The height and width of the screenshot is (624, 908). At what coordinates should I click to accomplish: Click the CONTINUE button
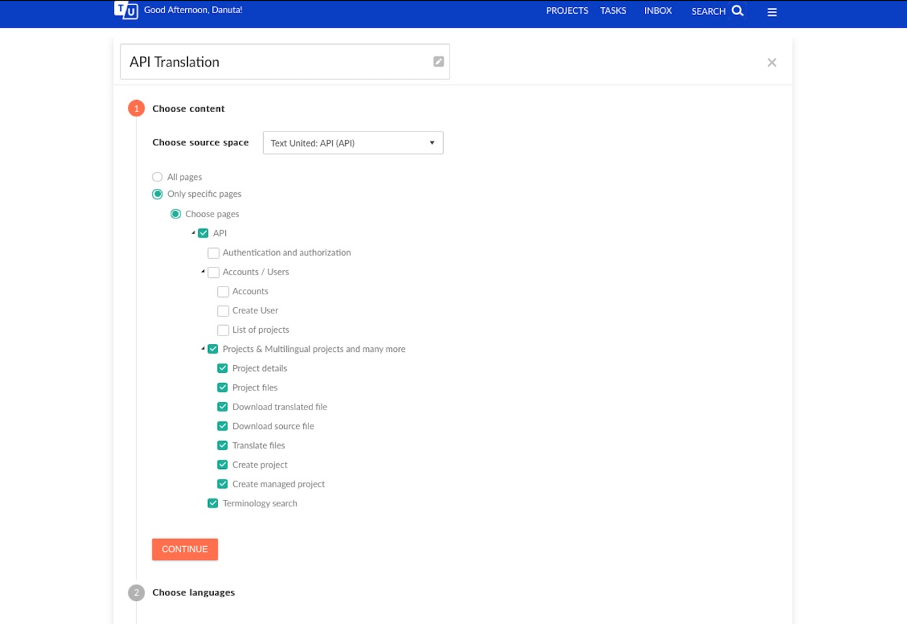click(185, 549)
